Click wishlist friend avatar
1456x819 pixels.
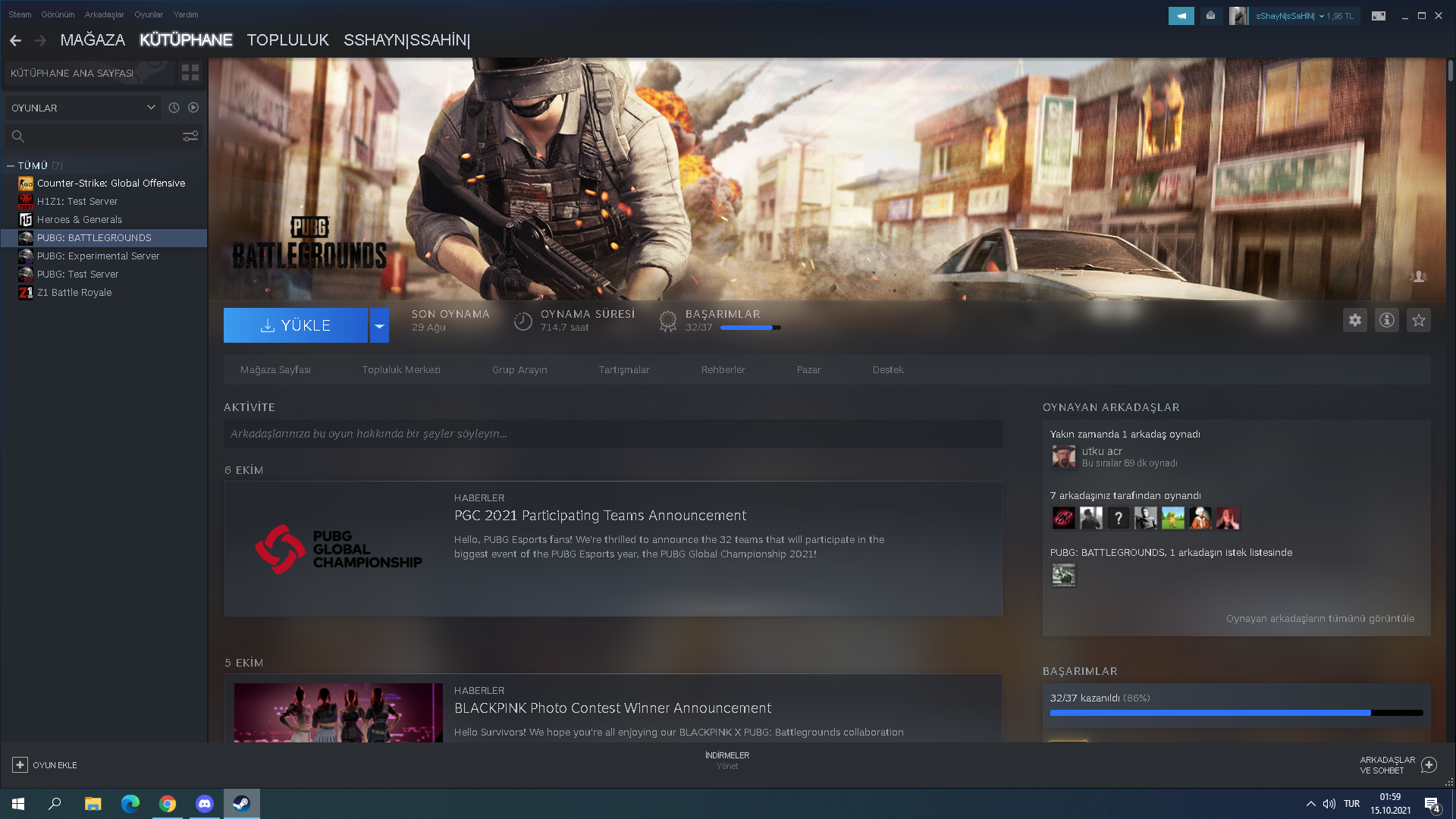[x=1063, y=576]
